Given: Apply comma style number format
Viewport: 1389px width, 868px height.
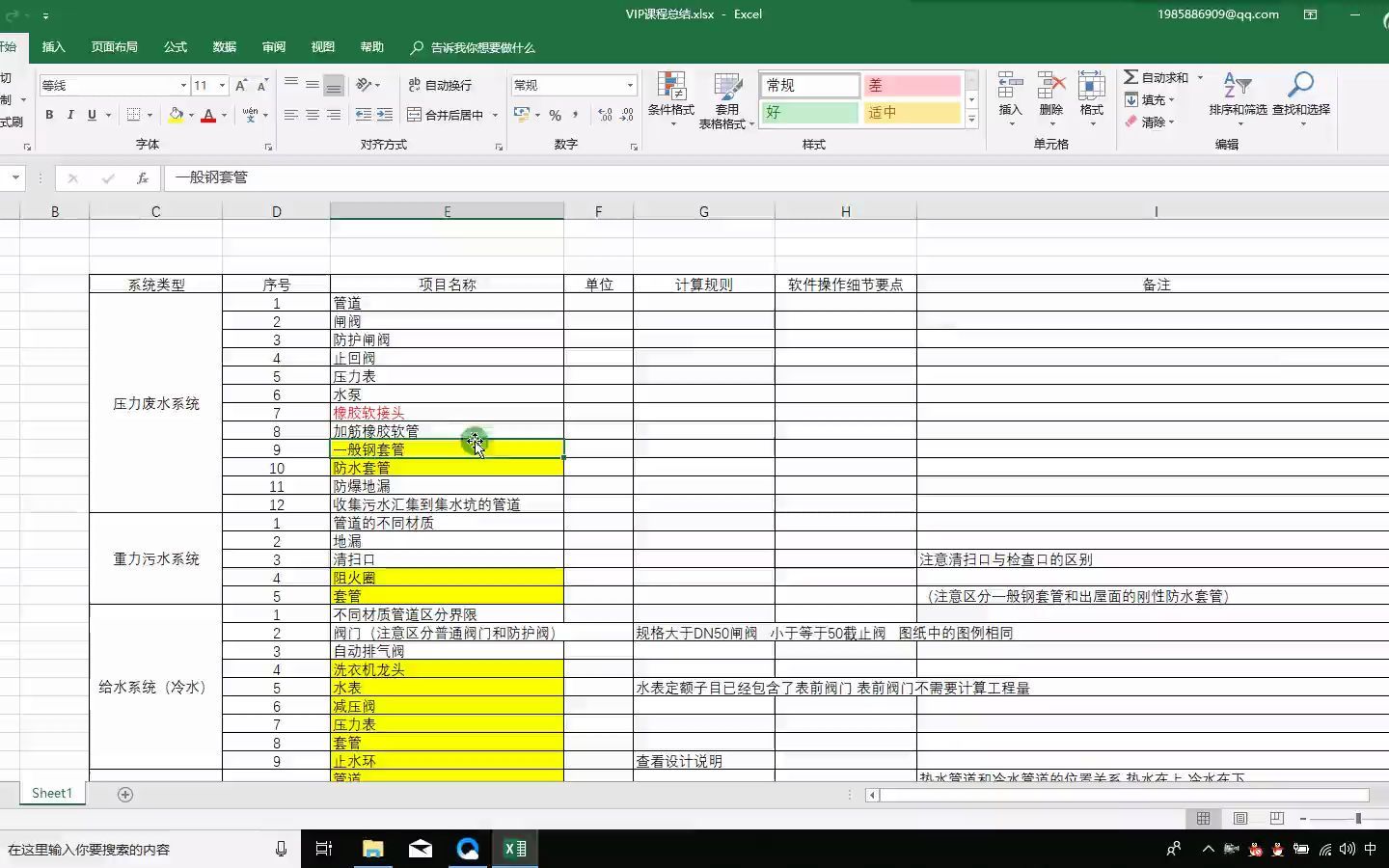Looking at the screenshot, I should click(576, 115).
